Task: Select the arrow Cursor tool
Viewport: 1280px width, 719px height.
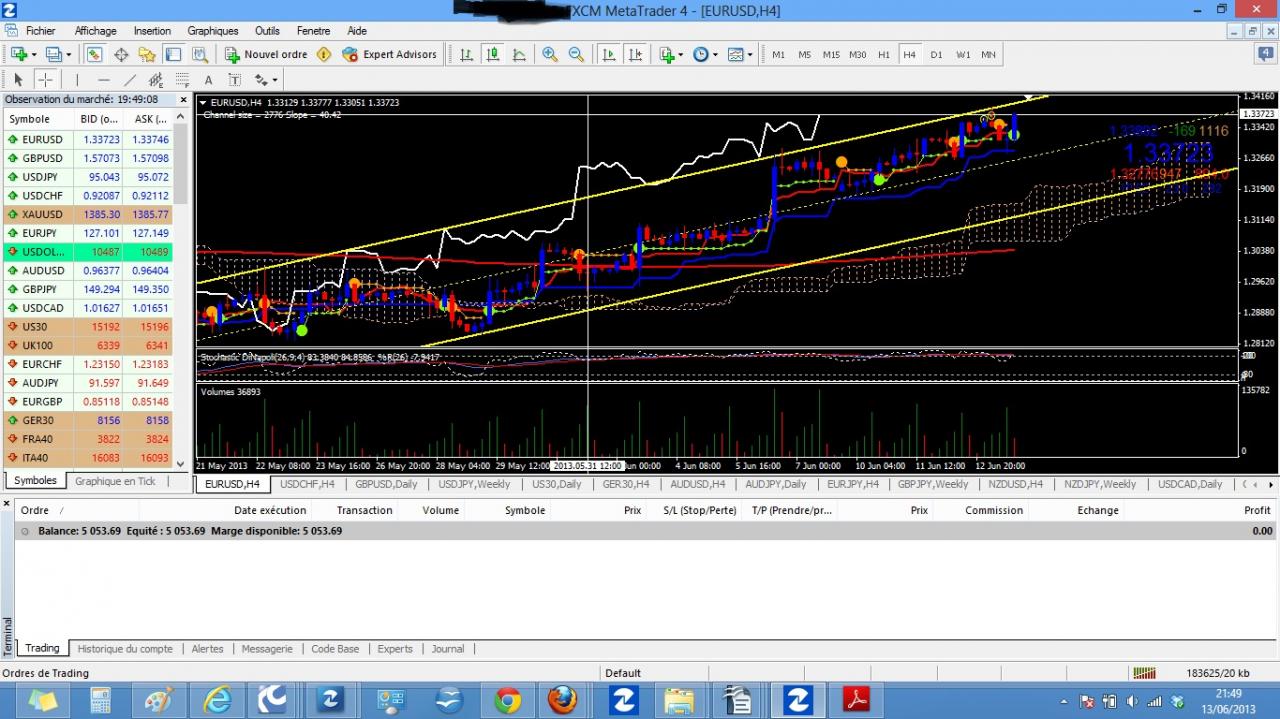Action: coord(18,80)
